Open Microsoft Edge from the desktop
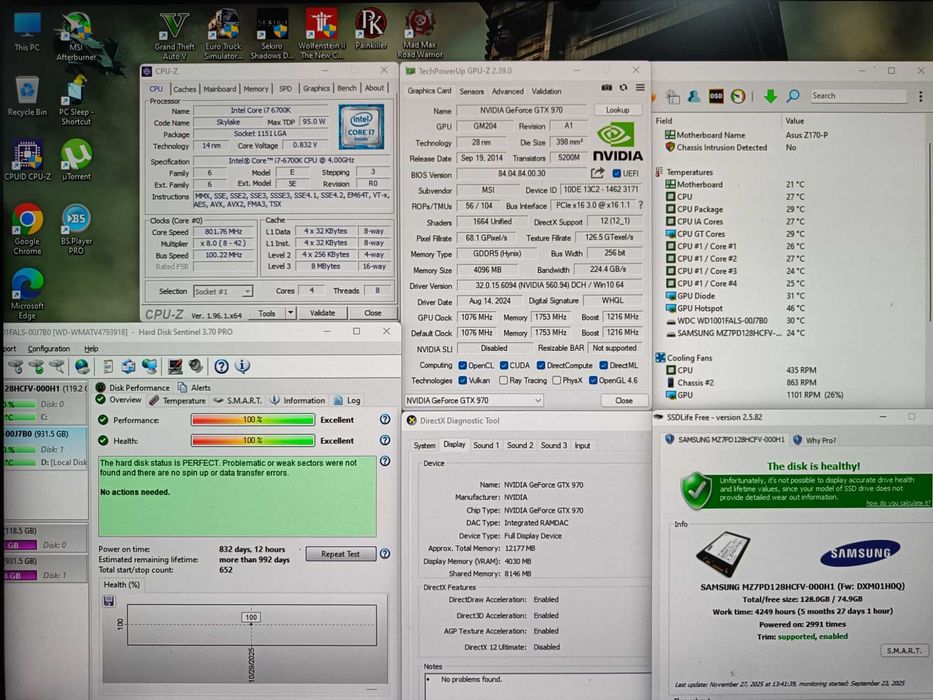Viewport: 933px width, 700px height. coord(27,294)
